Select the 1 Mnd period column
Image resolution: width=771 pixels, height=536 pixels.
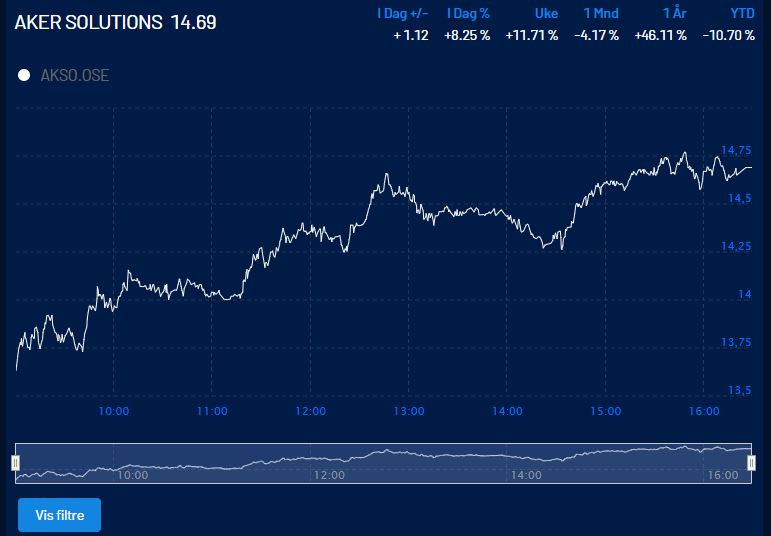tap(600, 14)
